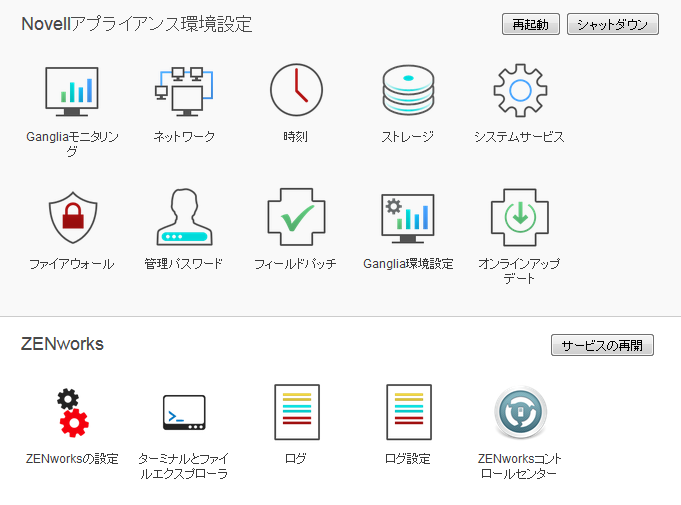Launch the terminal and file explorer icon
The width and height of the screenshot is (681, 505).
184,413
